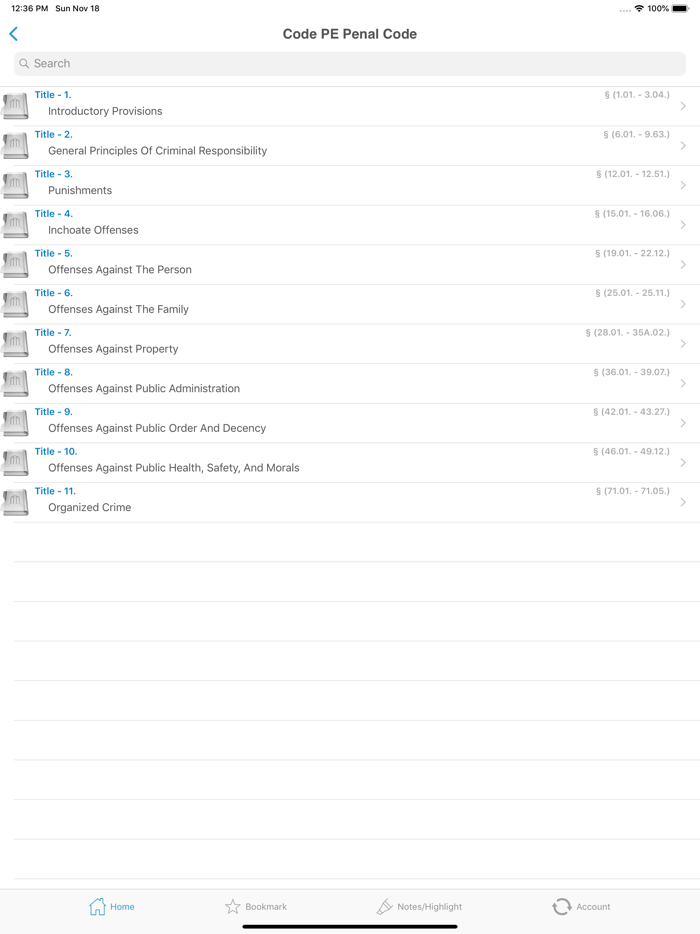This screenshot has width=700, height=934.
Task: Expand chevron for Inchoate Offenses row
Action: tap(683, 225)
